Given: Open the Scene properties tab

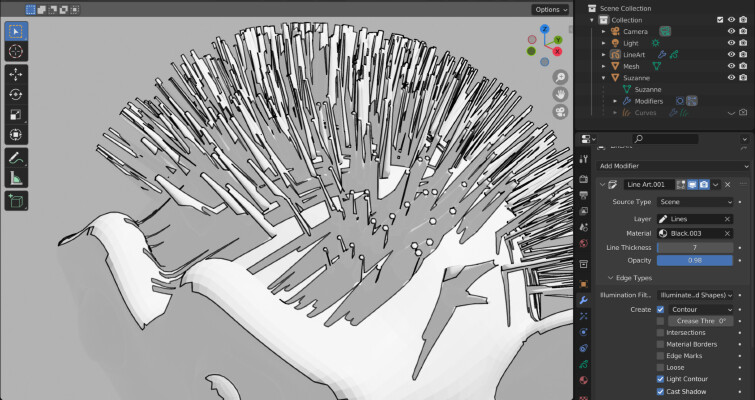Looking at the screenshot, I should 583,227.
